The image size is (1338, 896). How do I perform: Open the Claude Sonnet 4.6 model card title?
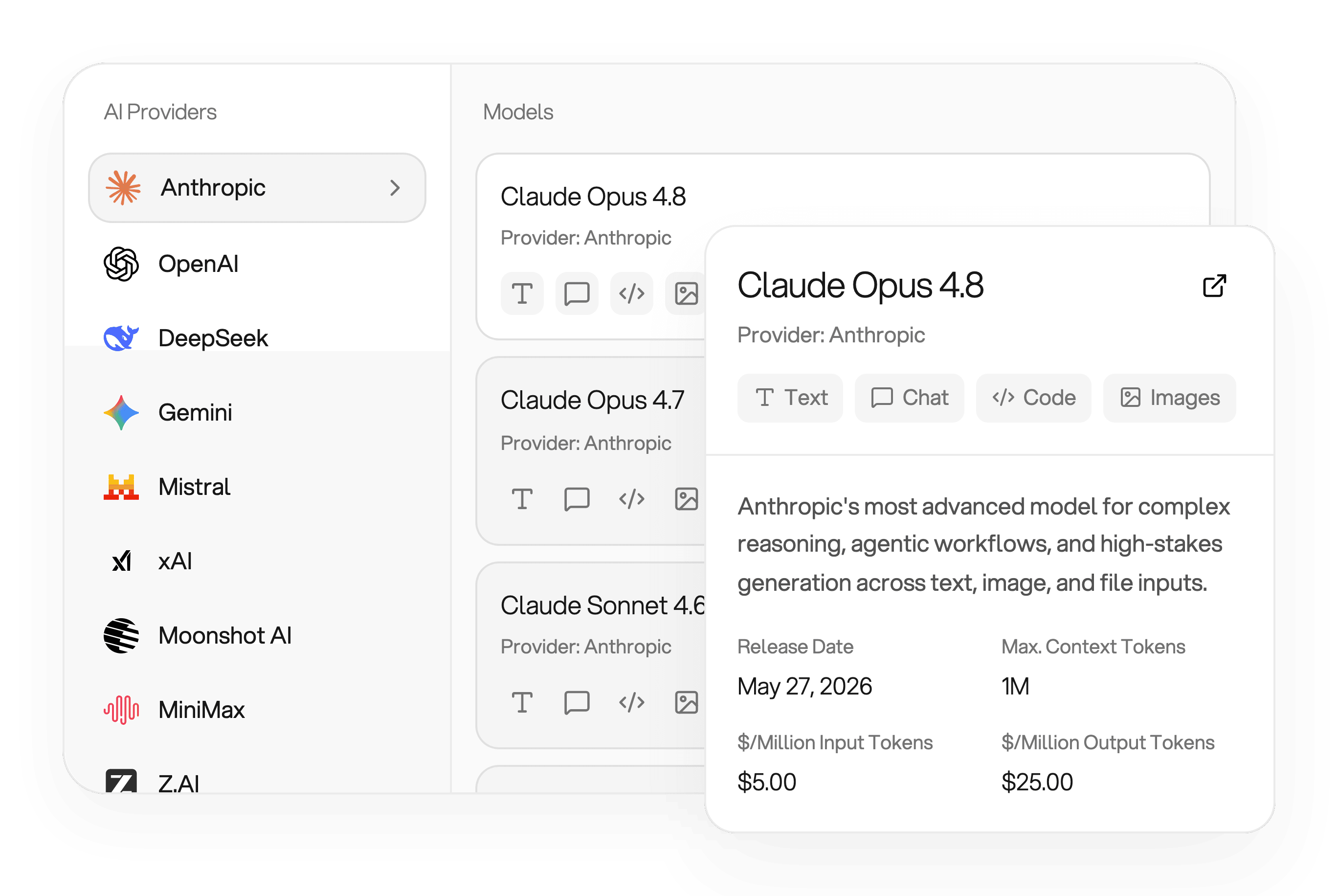pos(602,605)
